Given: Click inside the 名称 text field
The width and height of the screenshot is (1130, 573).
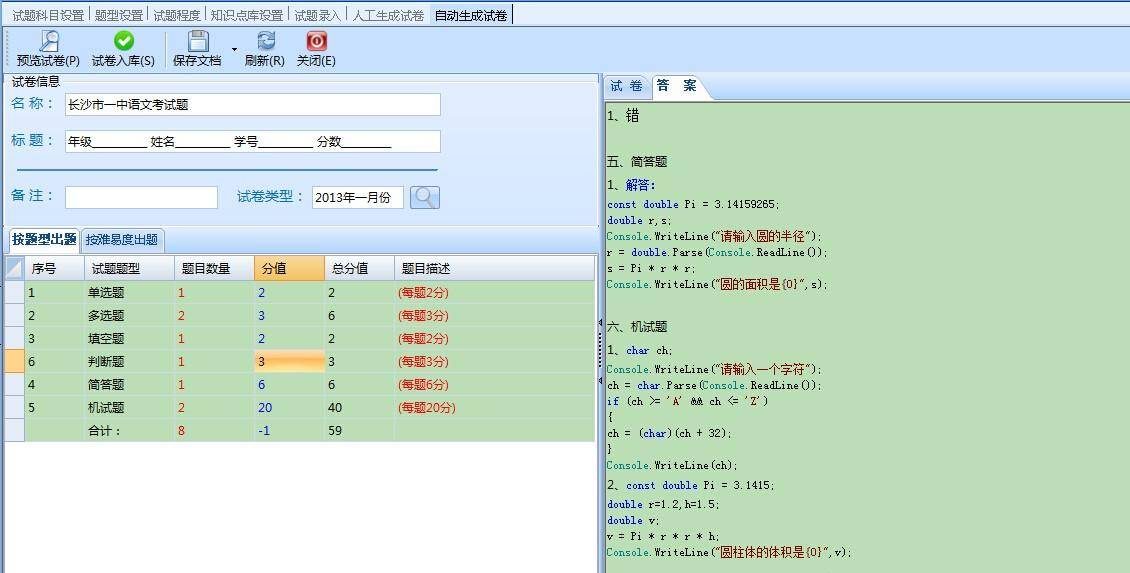Looking at the screenshot, I should [x=252, y=105].
